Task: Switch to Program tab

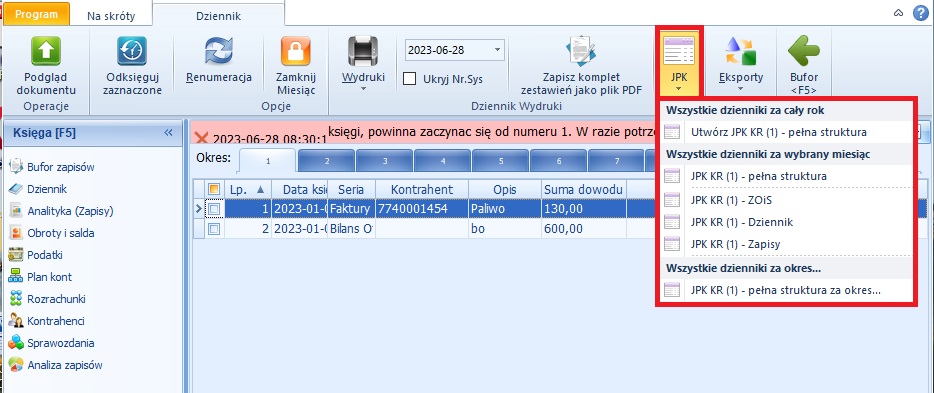Action: tap(37, 15)
